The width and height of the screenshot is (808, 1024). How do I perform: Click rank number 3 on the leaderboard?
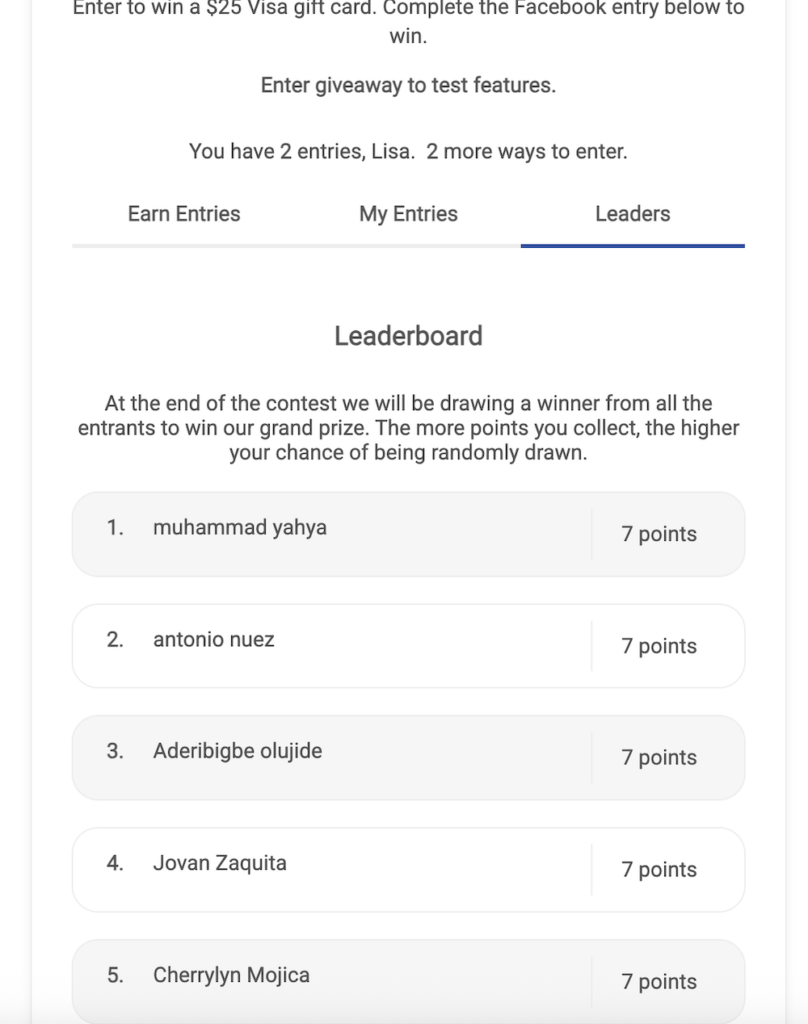pyautogui.click(x=115, y=751)
